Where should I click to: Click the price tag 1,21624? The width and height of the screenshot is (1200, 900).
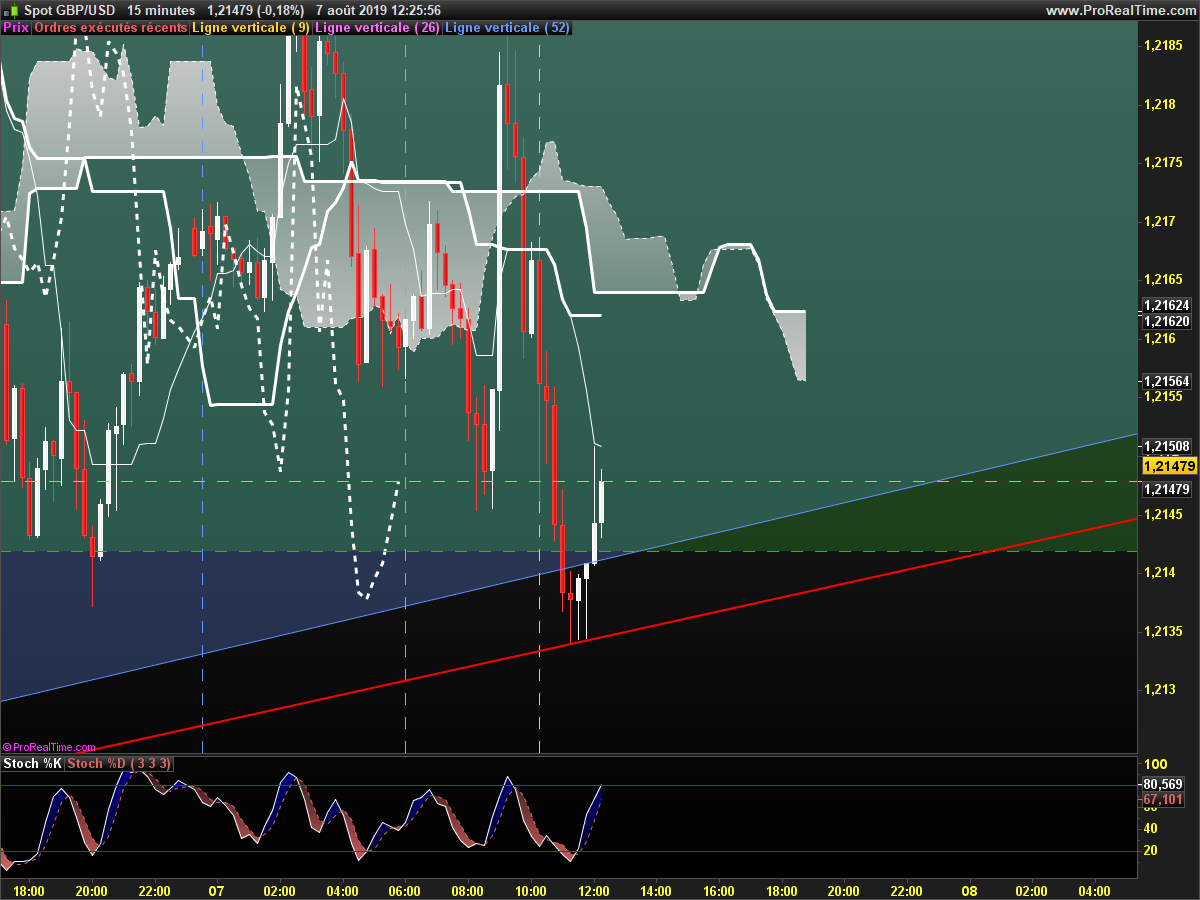[x=1166, y=306]
